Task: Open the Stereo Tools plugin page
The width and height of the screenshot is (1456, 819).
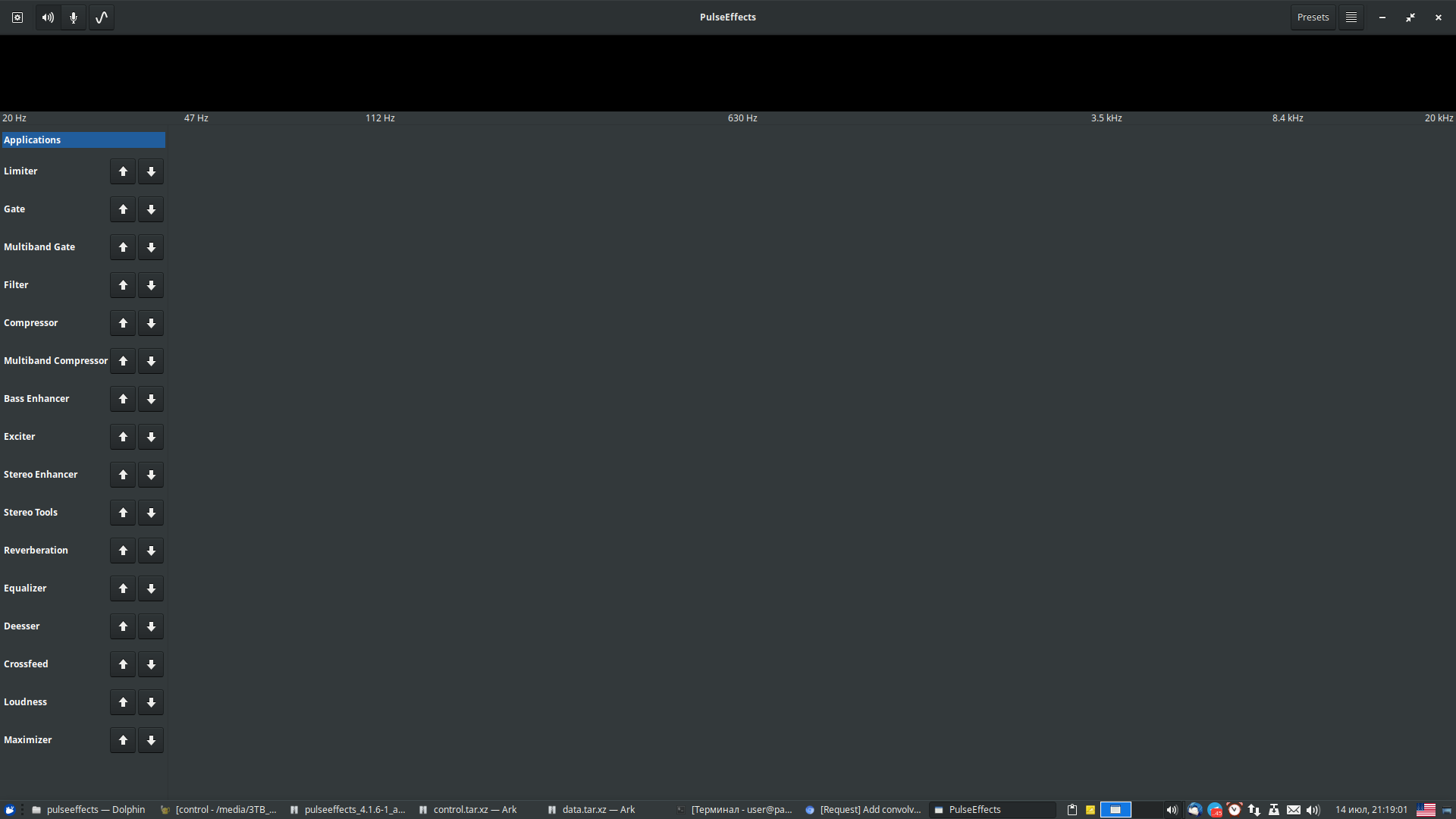Action: pos(30,513)
